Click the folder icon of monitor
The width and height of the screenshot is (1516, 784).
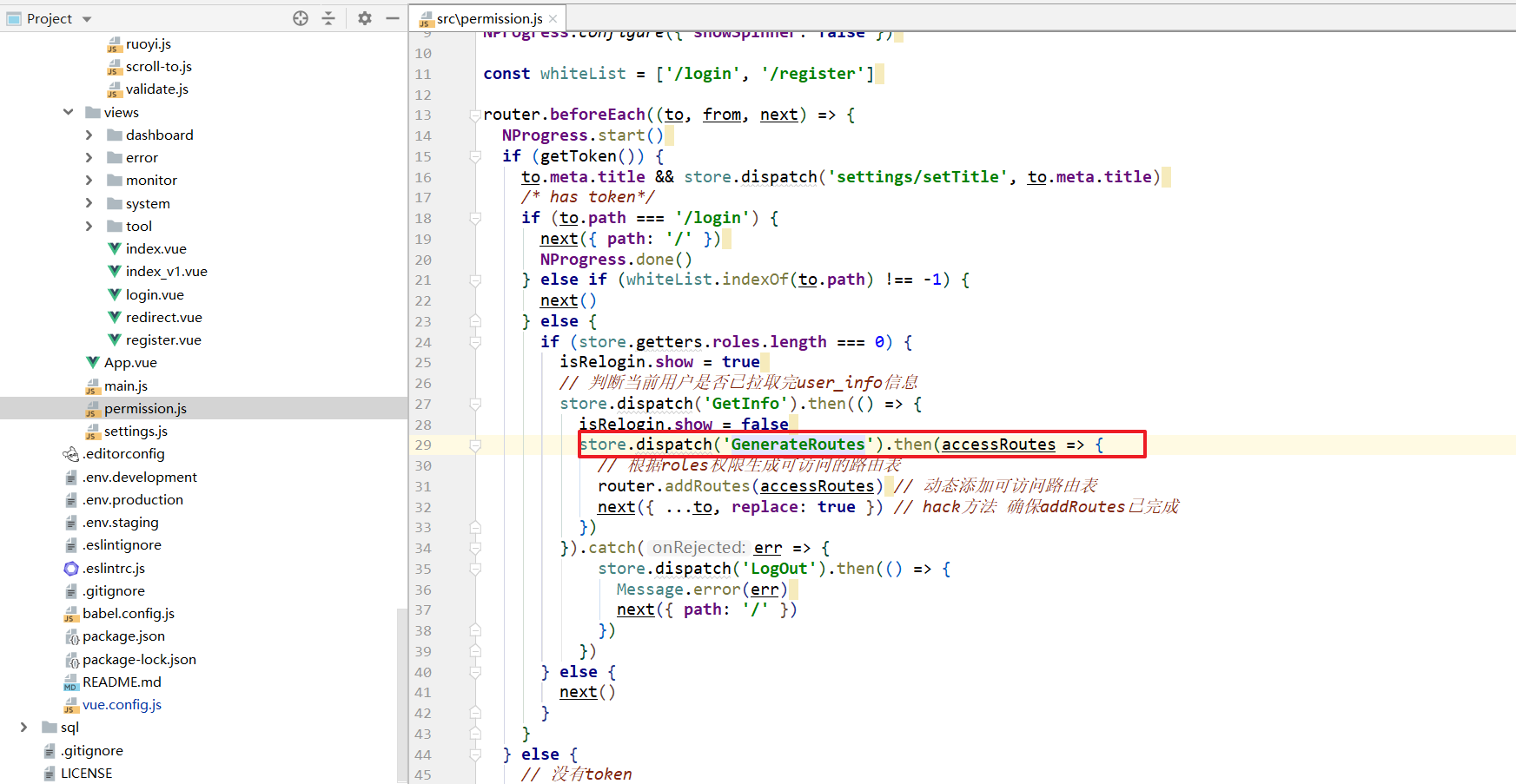click(x=114, y=180)
